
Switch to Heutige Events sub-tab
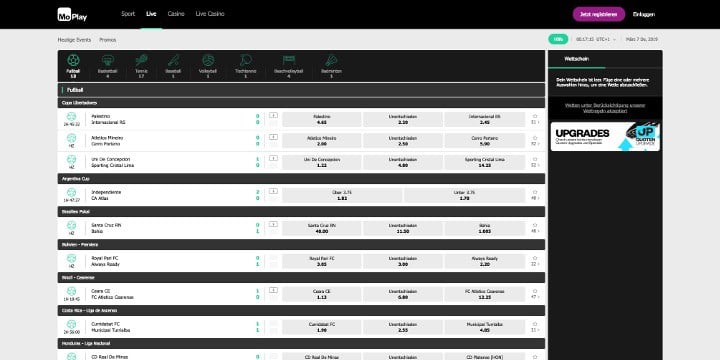pyautogui.click(x=74, y=40)
